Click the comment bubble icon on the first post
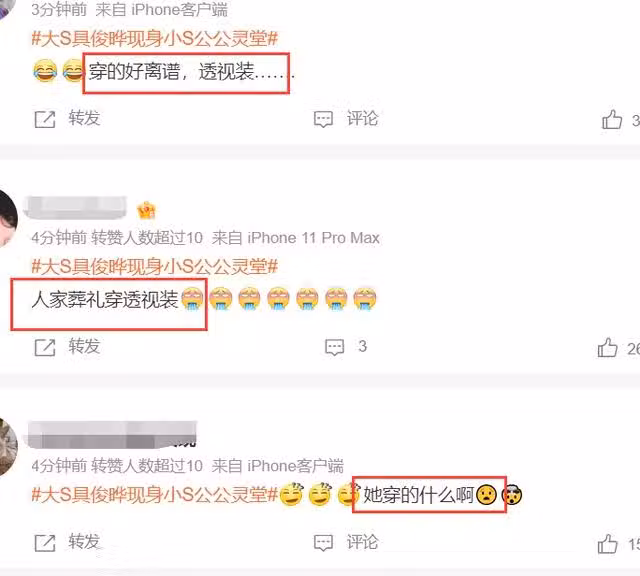This screenshot has height=576, width=640. [x=323, y=120]
